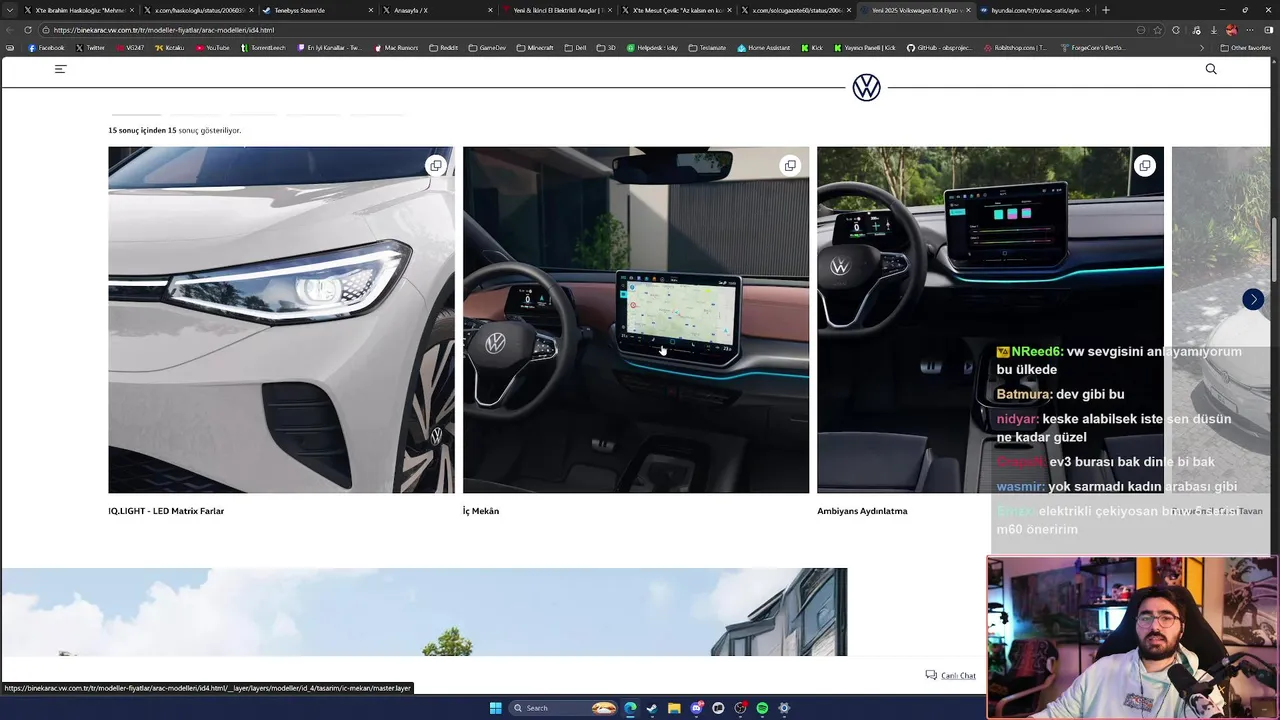Image resolution: width=1280 pixels, height=720 pixels.
Task: Open the Teslamate bookmark
Action: tap(708, 47)
